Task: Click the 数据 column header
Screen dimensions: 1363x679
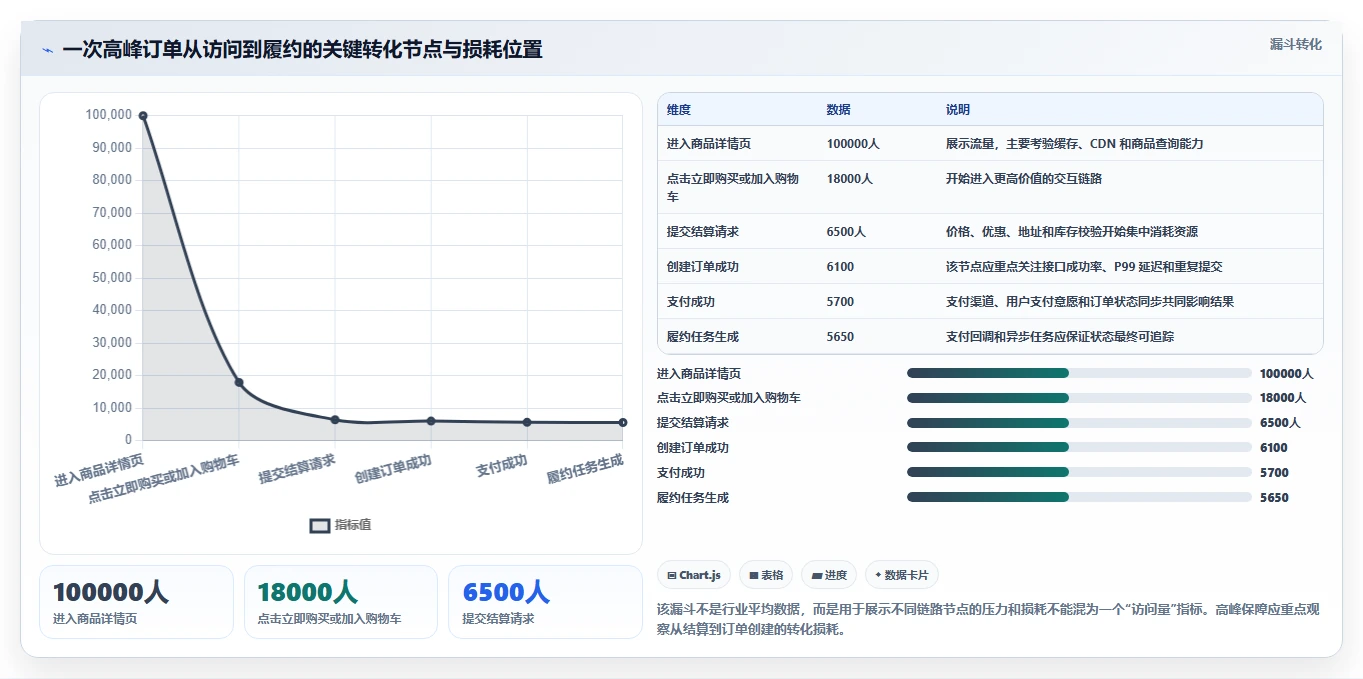Action: (x=839, y=110)
